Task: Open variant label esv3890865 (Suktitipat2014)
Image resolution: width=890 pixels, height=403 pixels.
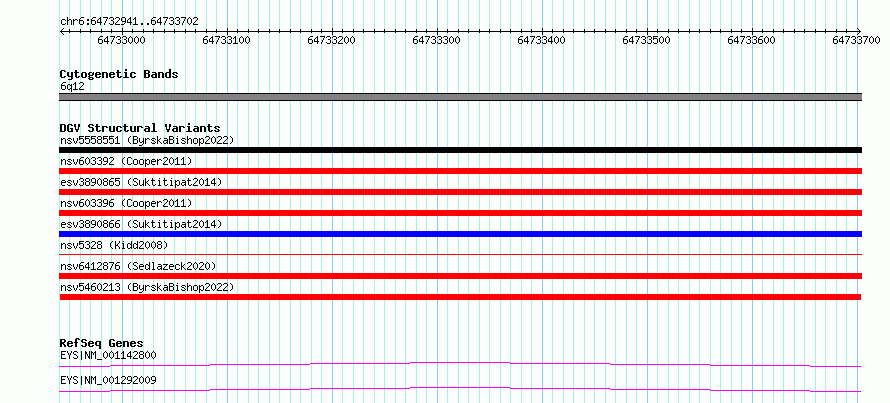Action: click(x=141, y=182)
